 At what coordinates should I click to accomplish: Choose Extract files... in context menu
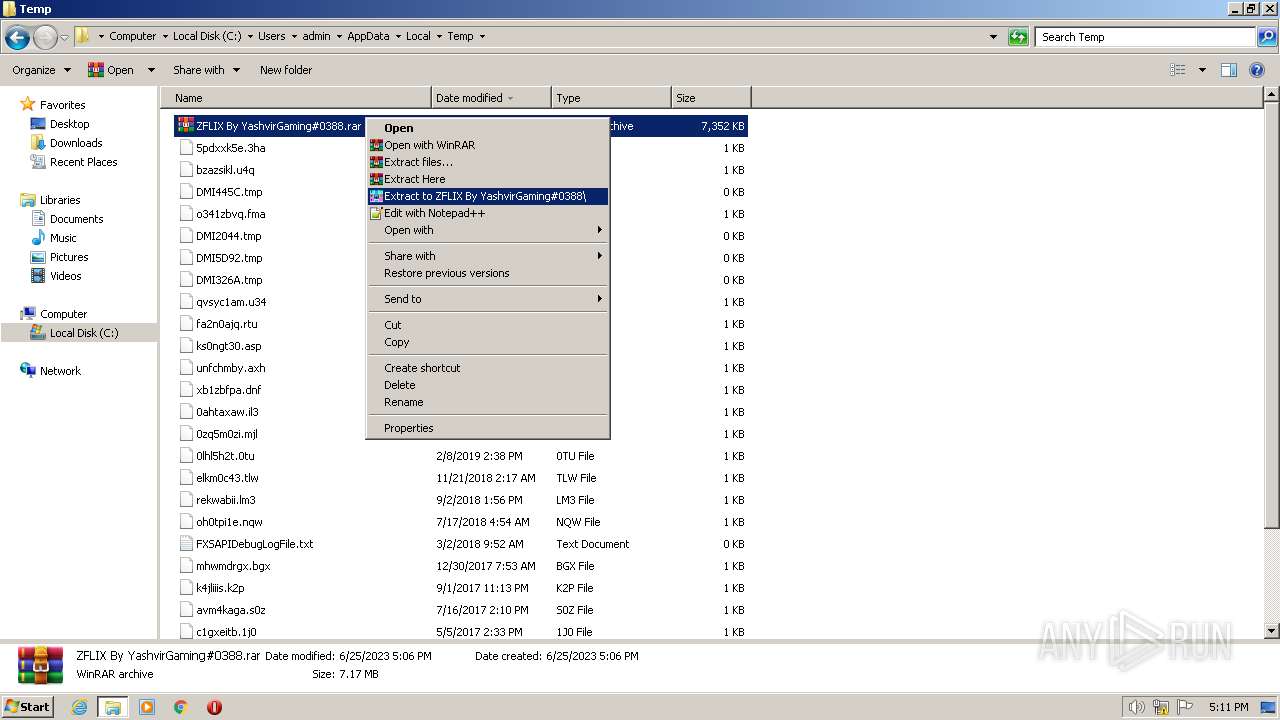(x=488, y=162)
